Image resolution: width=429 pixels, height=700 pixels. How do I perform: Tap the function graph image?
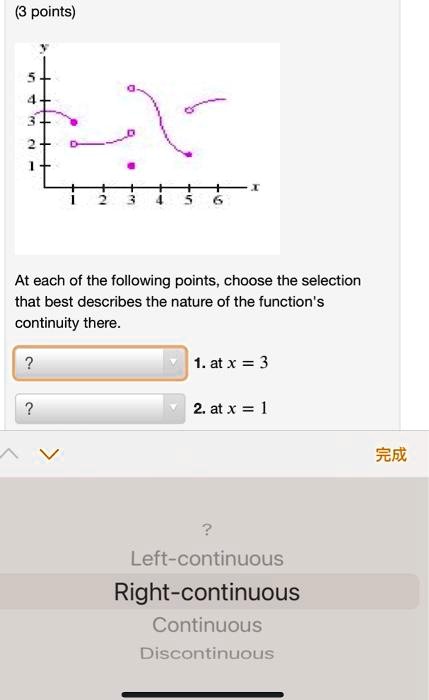point(147,149)
